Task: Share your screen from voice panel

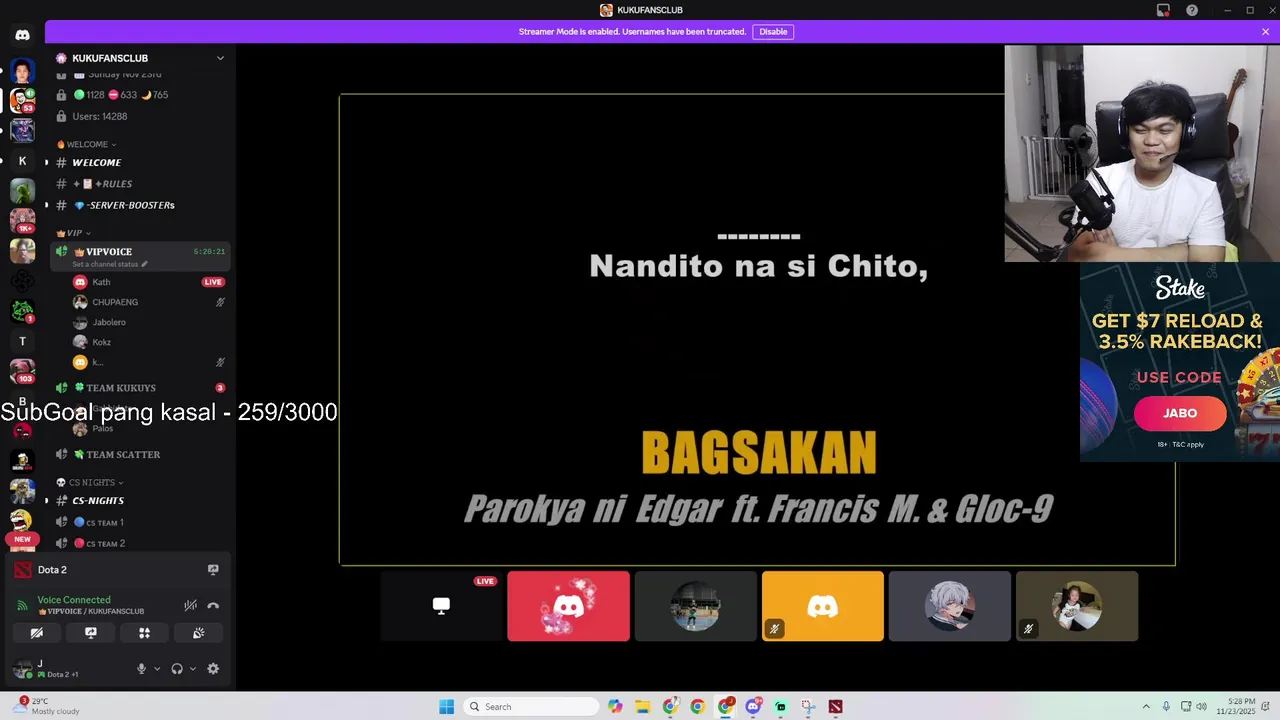Action: pos(90,633)
